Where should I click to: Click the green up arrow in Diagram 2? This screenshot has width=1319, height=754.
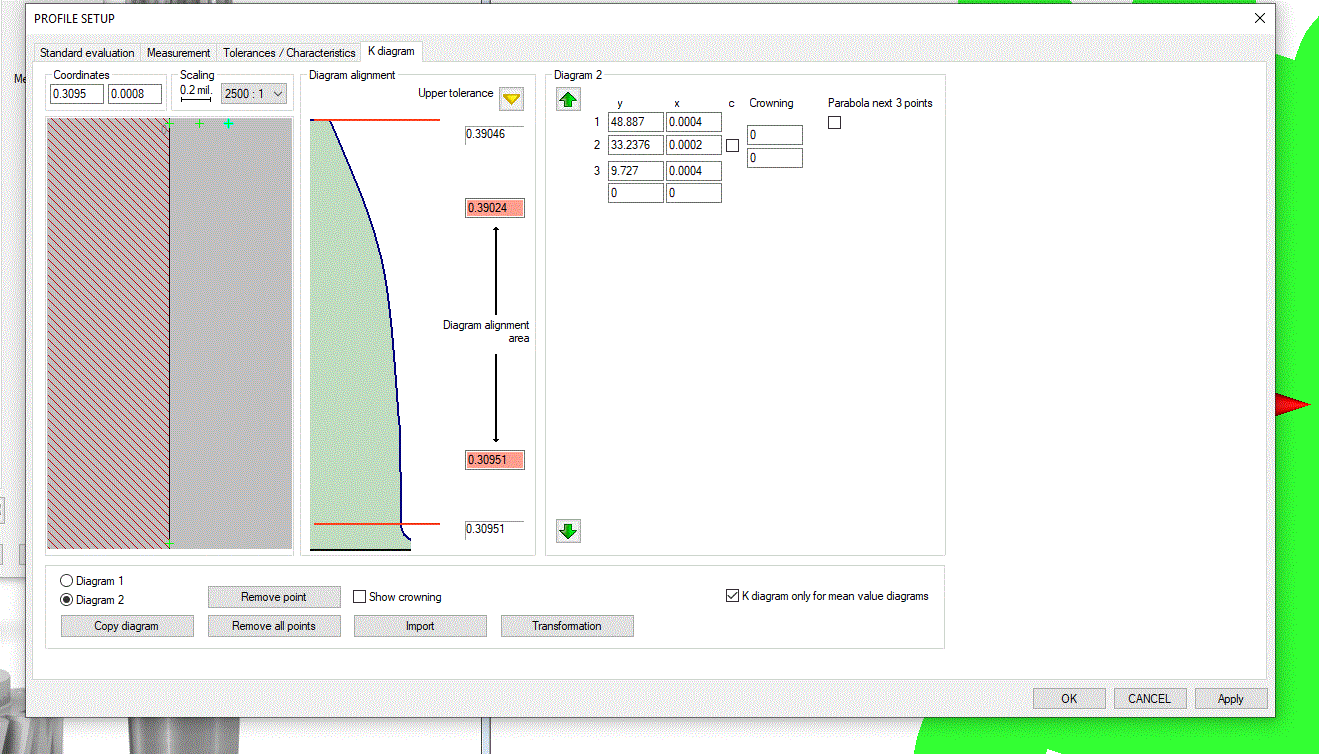coord(568,100)
